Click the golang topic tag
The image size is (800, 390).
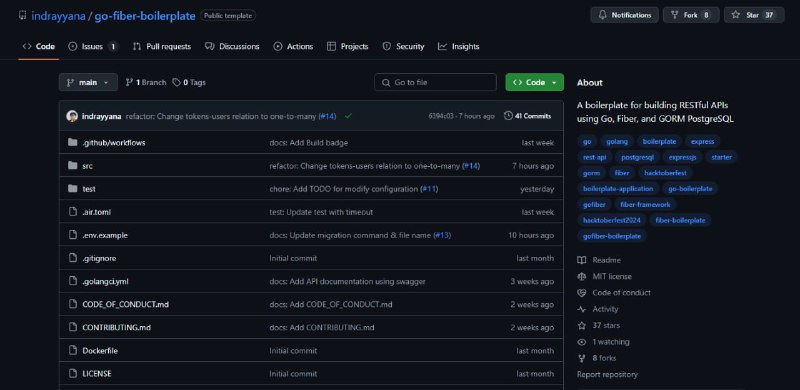[x=617, y=141]
